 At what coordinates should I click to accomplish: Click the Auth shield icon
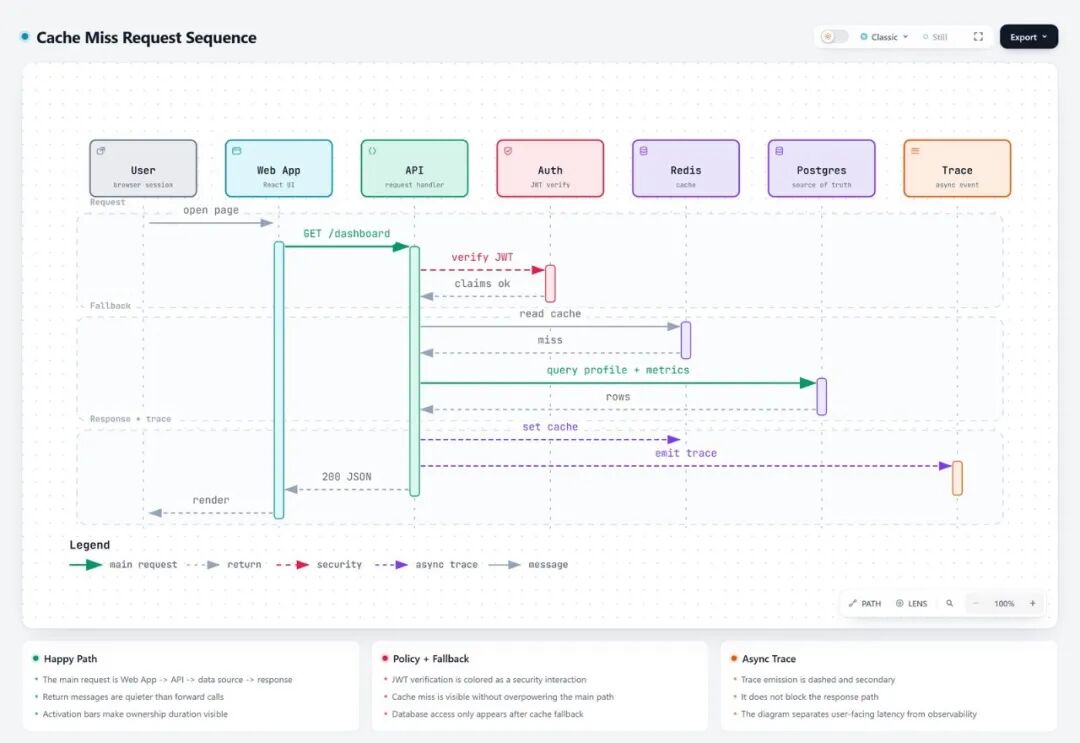point(508,151)
